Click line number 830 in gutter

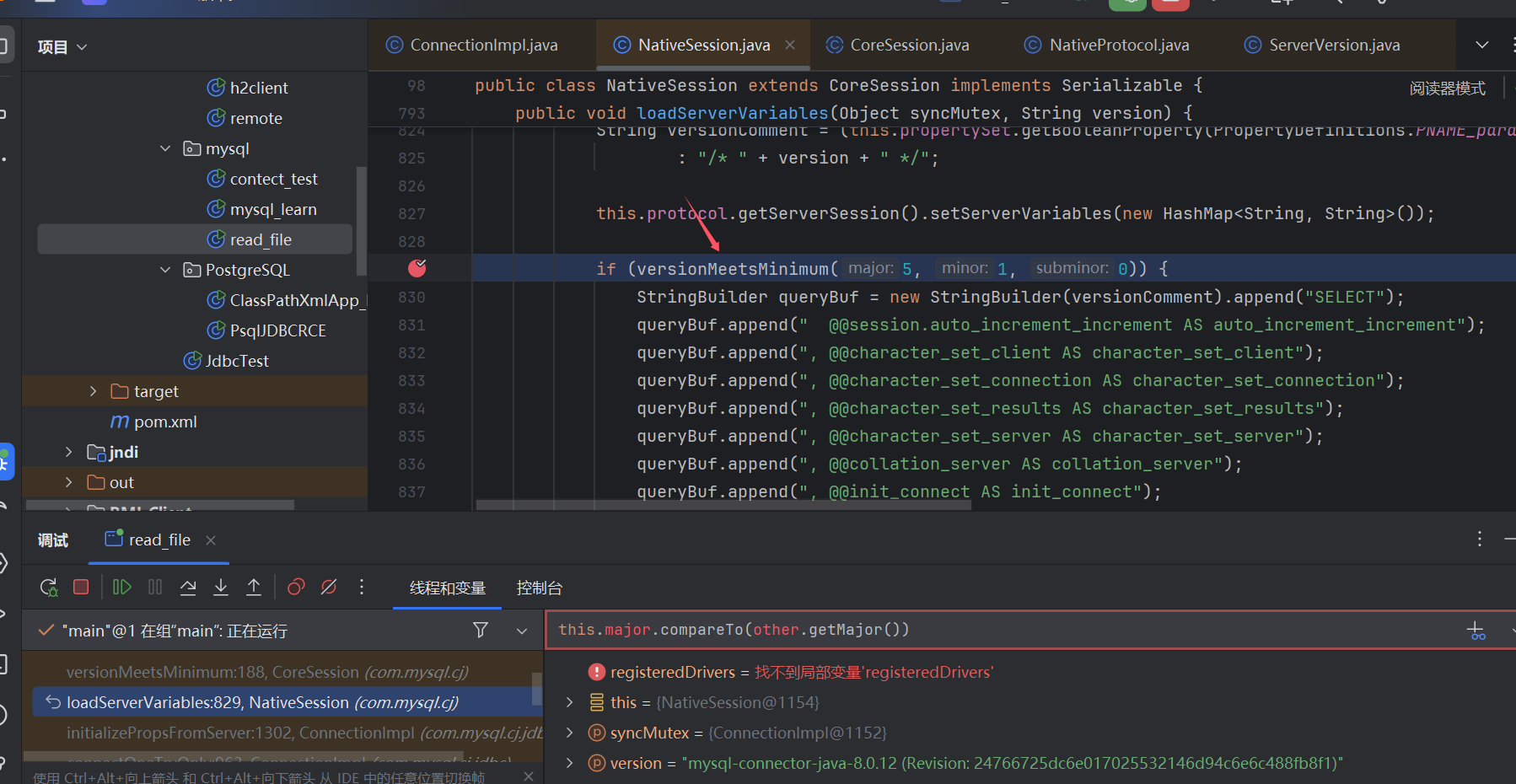411,297
